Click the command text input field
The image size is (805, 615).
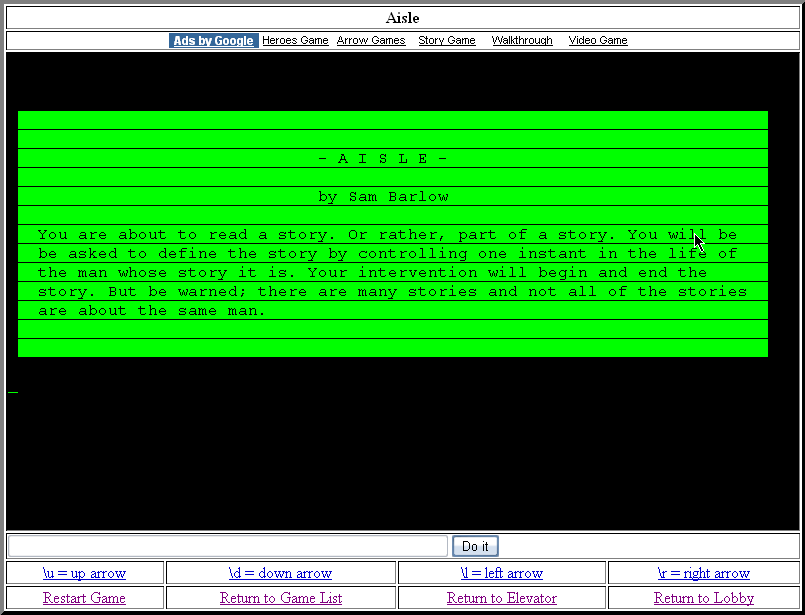(228, 546)
